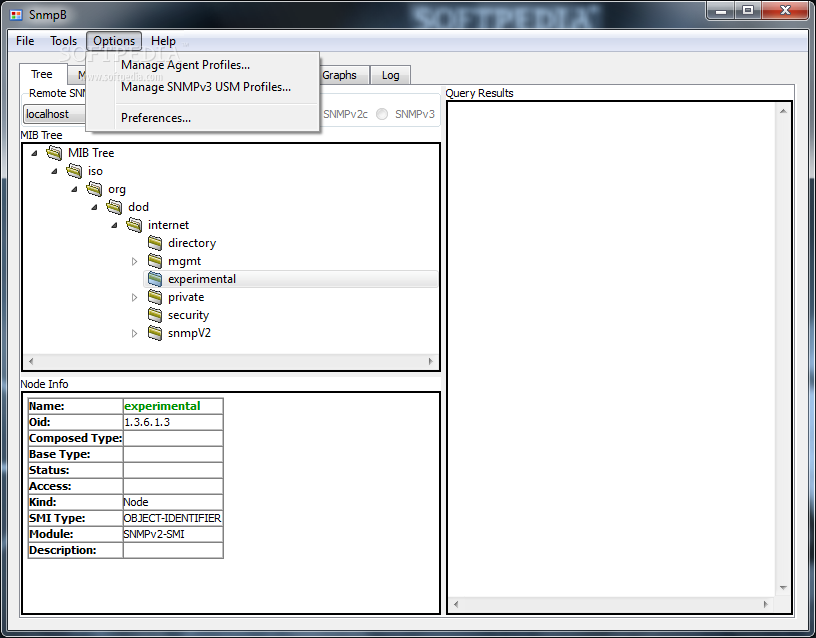Close the SnmpB window

[x=785, y=10]
